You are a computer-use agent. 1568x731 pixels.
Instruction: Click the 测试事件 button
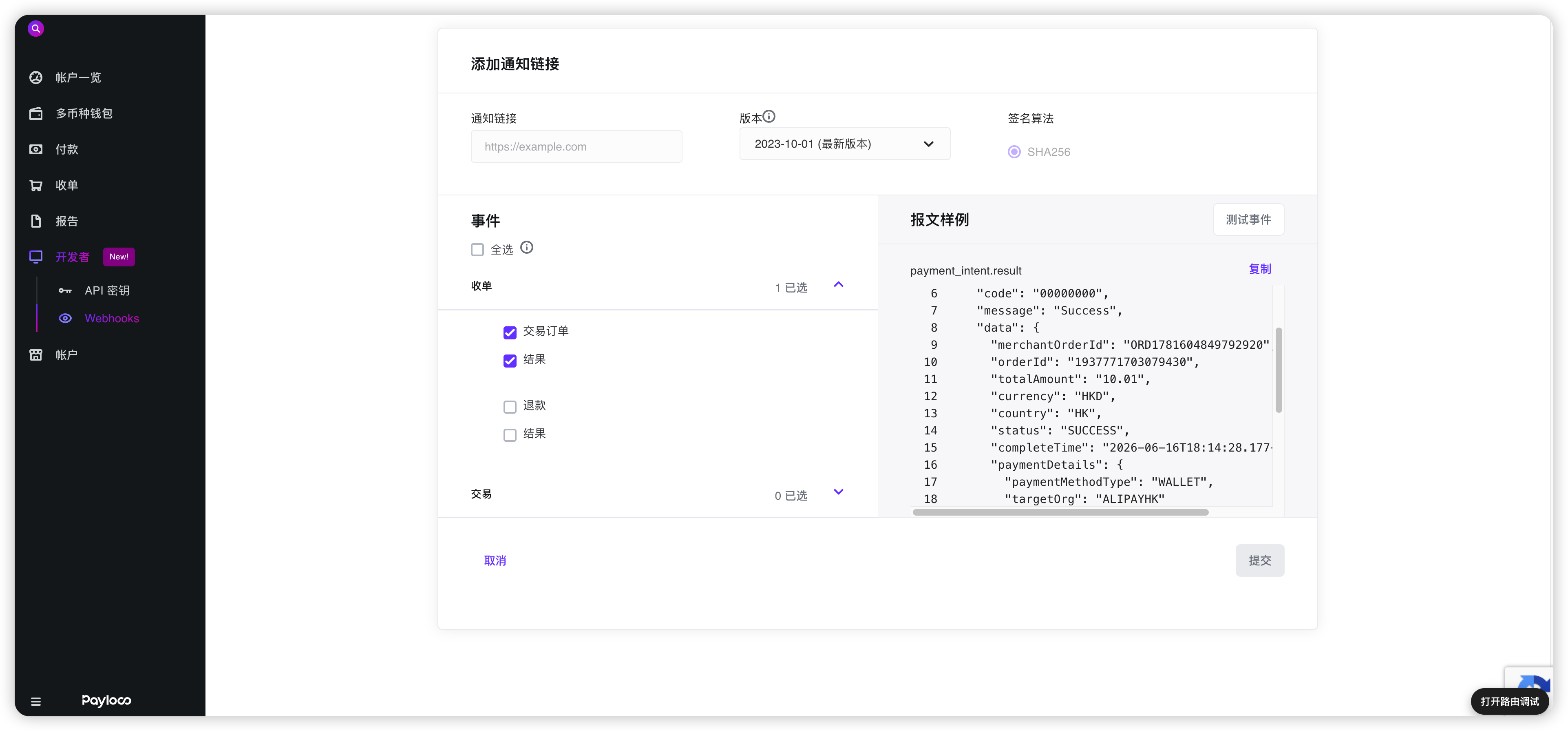(1248, 219)
